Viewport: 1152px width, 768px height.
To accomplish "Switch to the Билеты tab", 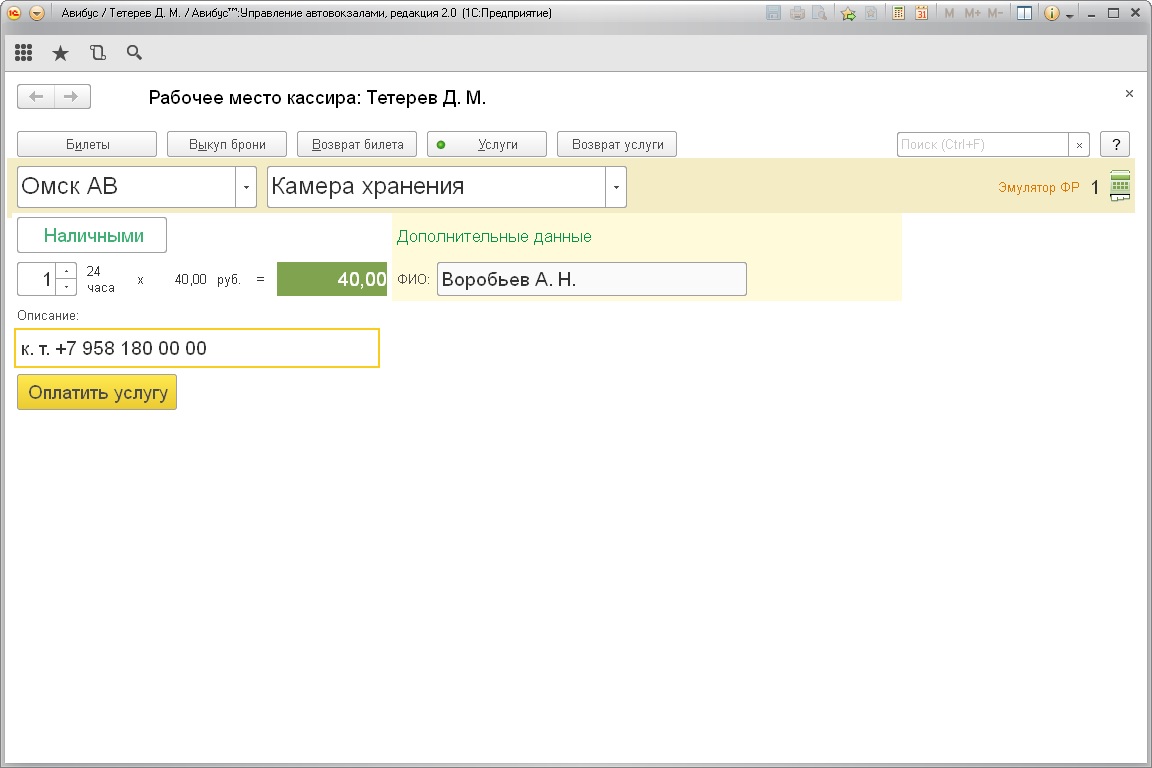I will tap(87, 144).
